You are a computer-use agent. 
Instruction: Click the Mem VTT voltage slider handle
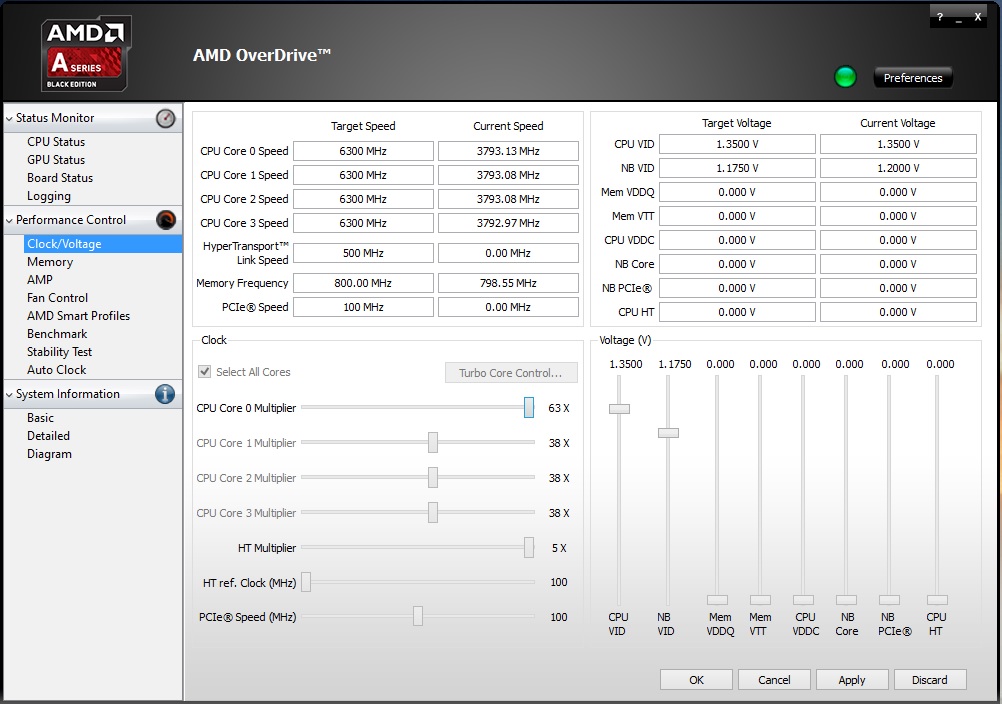(760, 600)
